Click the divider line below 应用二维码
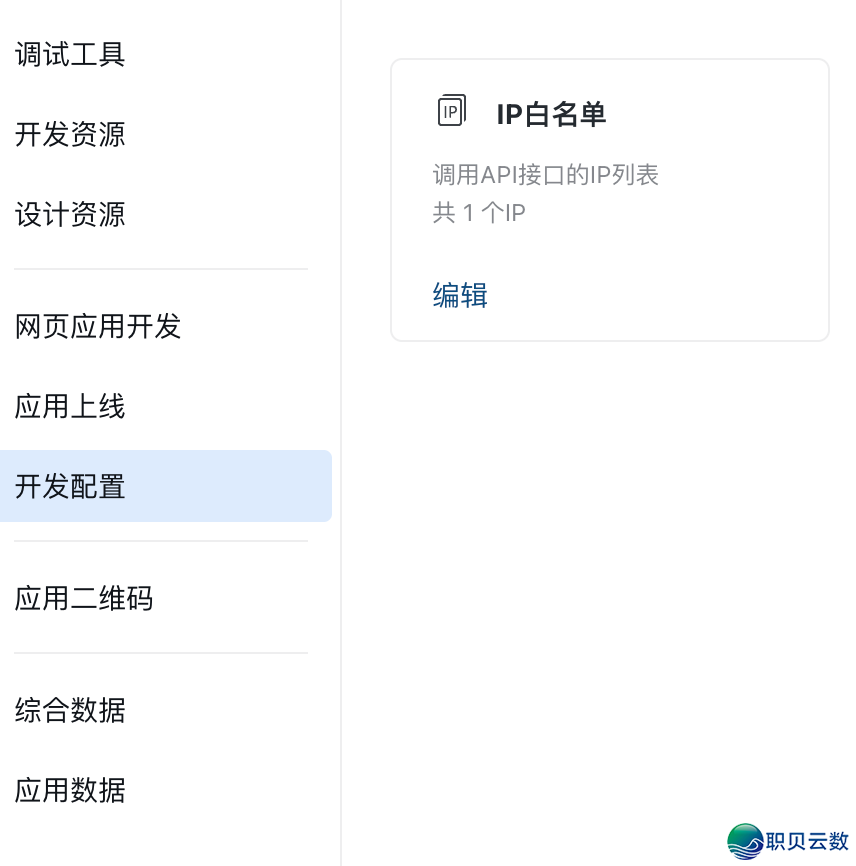 point(161,653)
